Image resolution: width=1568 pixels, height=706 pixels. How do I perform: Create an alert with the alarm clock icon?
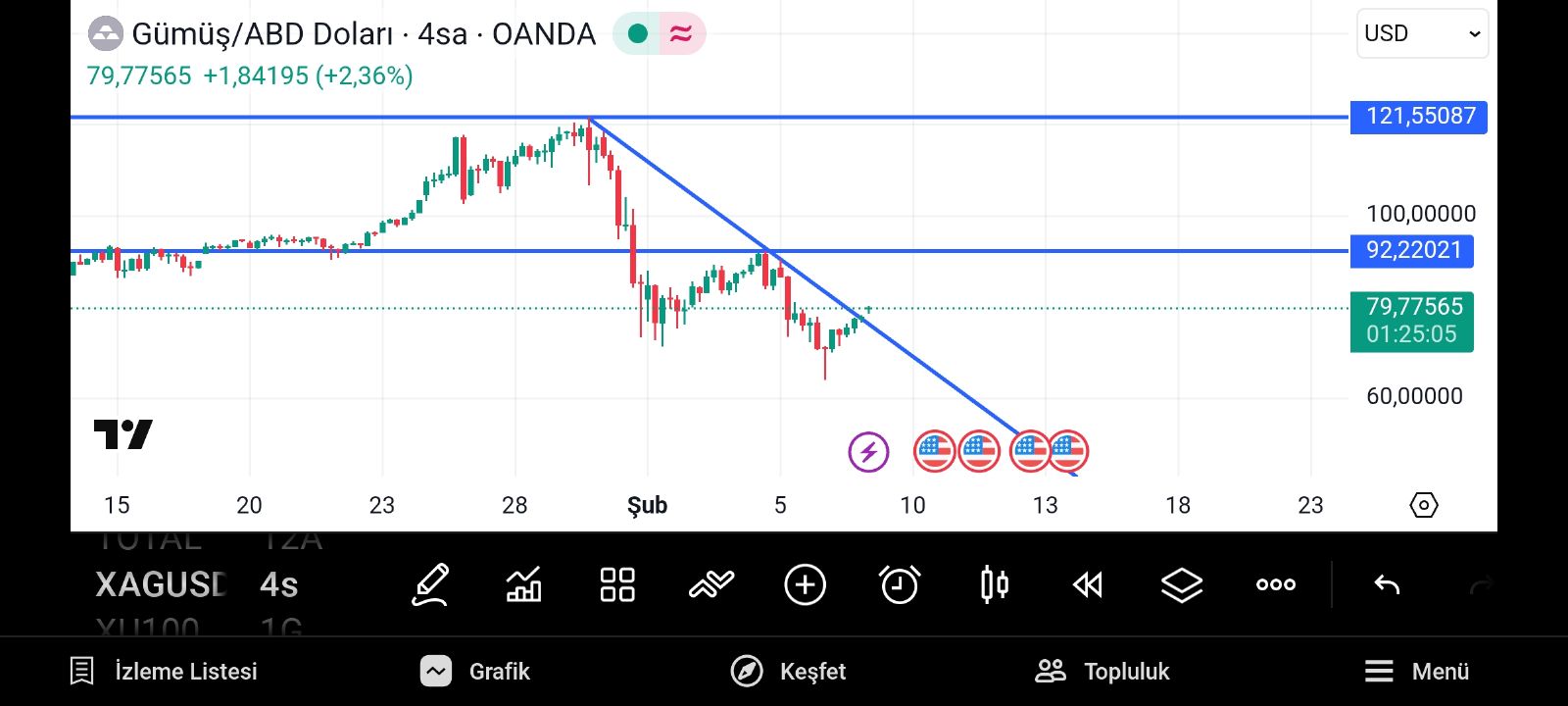tap(900, 585)
